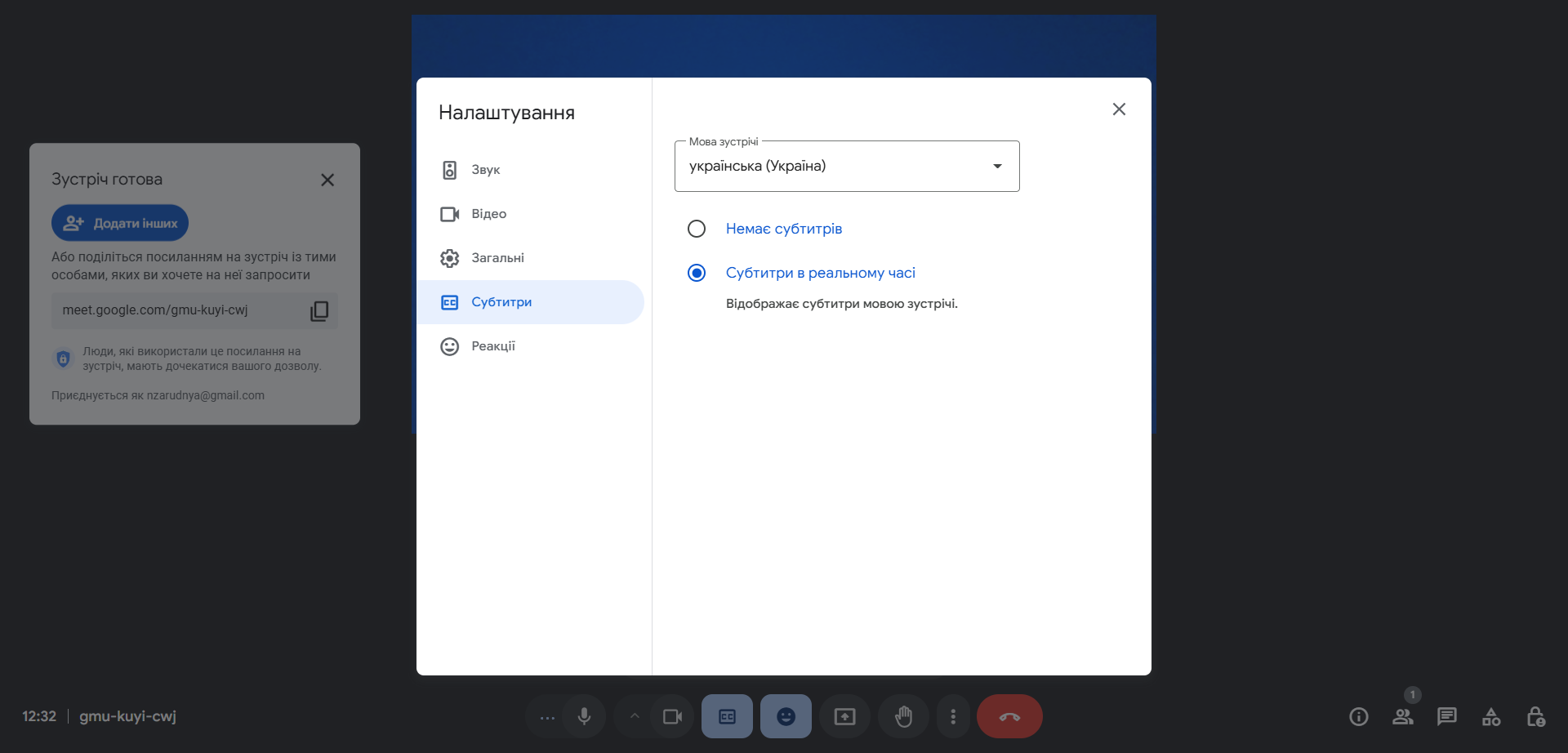Select 'Субтитри в реальному часі' radio option

(x=697, y=273)
